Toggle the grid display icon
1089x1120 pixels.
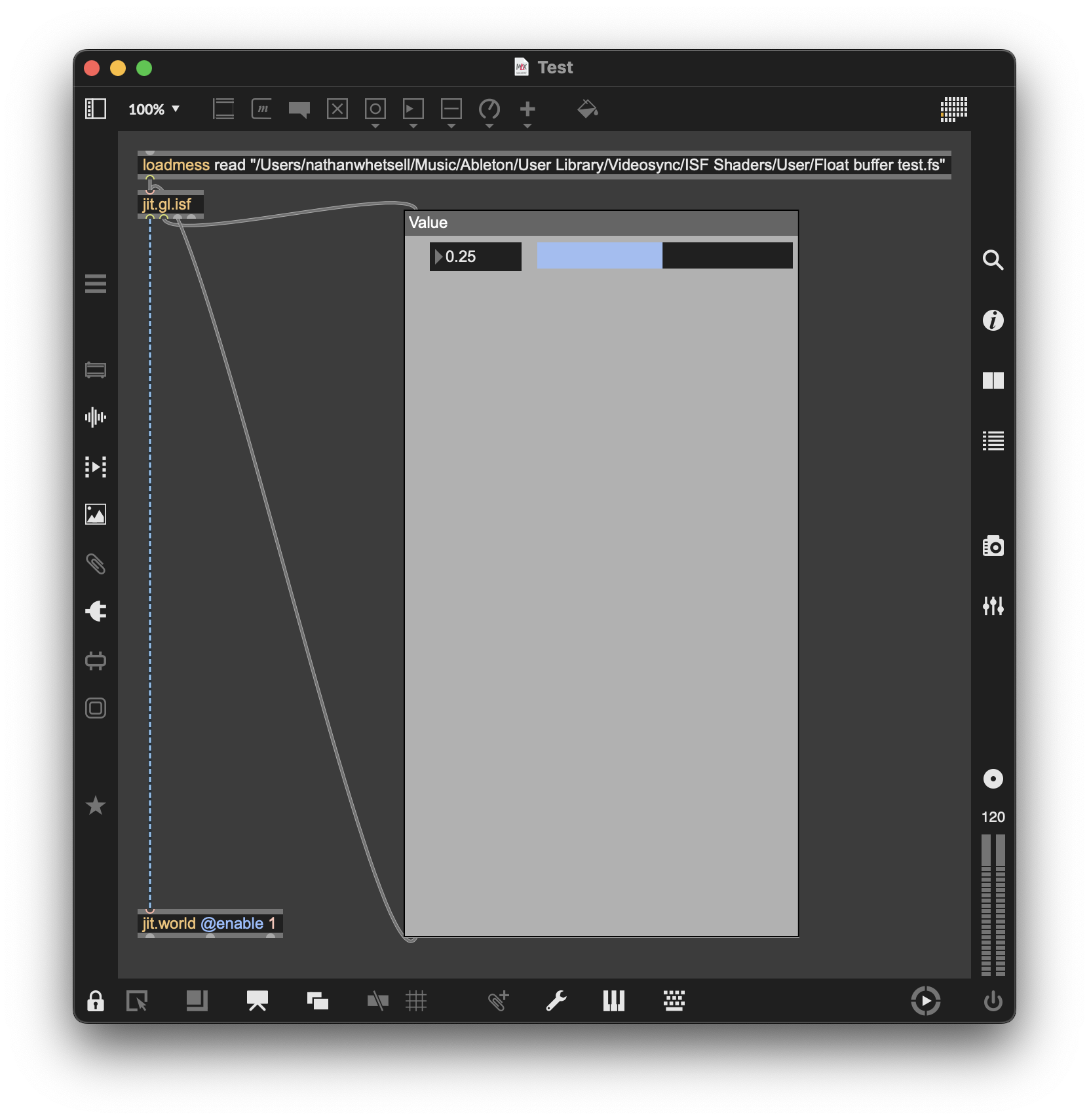point(416,1001)
